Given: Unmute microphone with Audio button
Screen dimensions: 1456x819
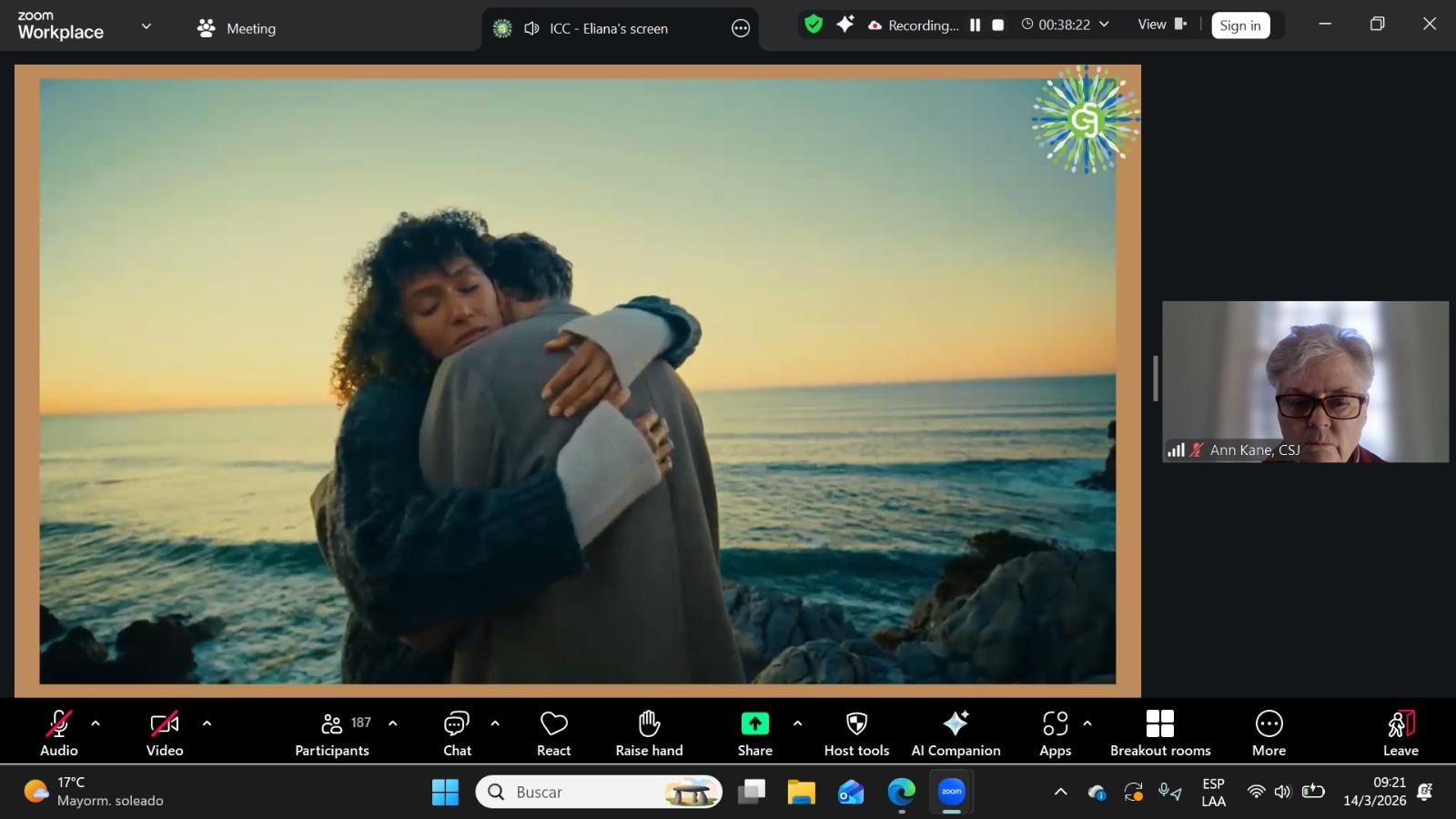Looking at the screenshot, I should (59, 733).
